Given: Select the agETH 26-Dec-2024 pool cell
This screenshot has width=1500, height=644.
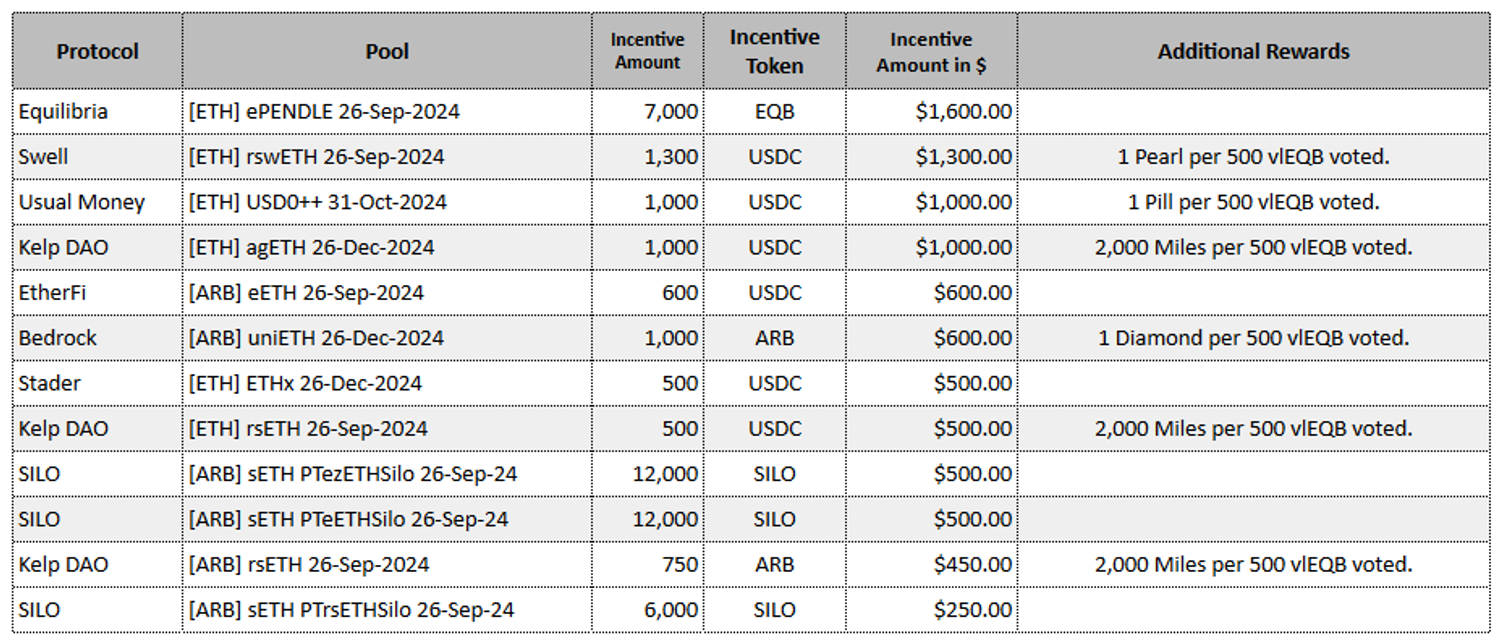Looking at the screenshot, I should tap(311, 247).
